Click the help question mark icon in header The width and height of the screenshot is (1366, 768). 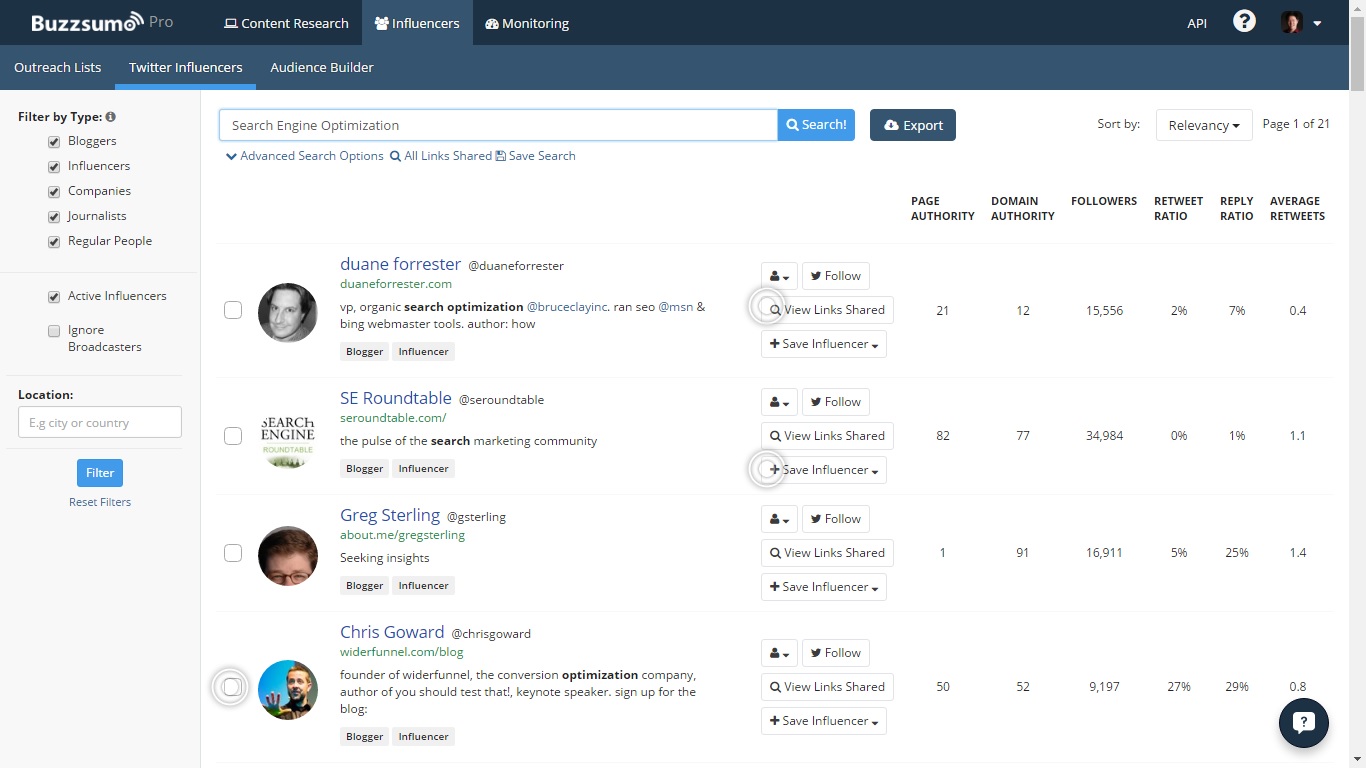click(x=1244, y=22)
